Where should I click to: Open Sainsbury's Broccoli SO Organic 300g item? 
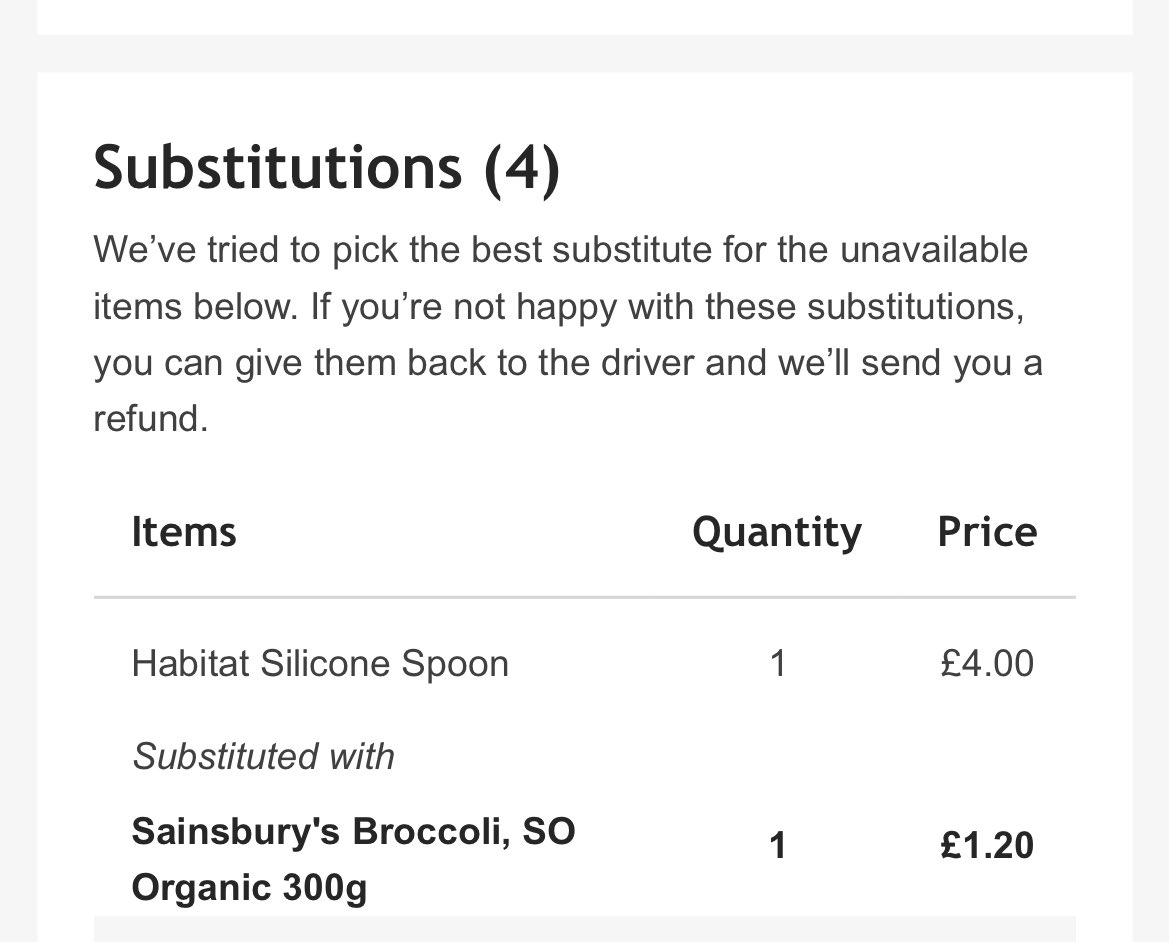pyautogui.click(x=353, y=859)
